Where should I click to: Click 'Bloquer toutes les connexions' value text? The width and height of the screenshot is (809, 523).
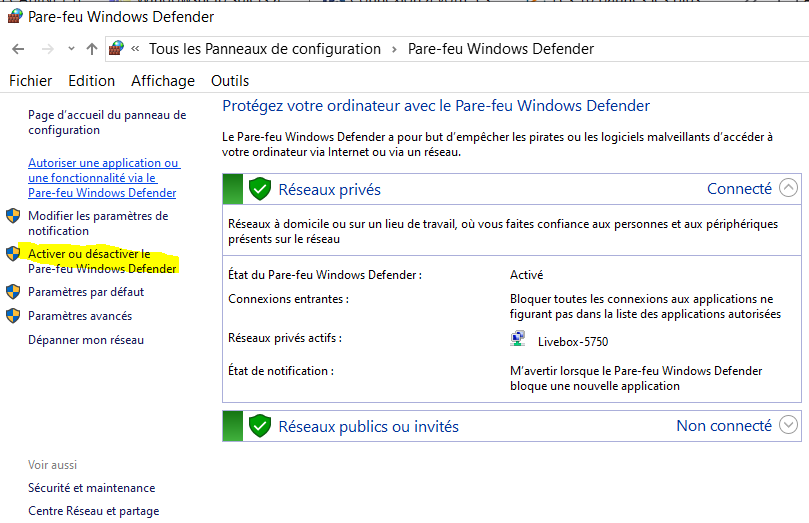point(645,306)
